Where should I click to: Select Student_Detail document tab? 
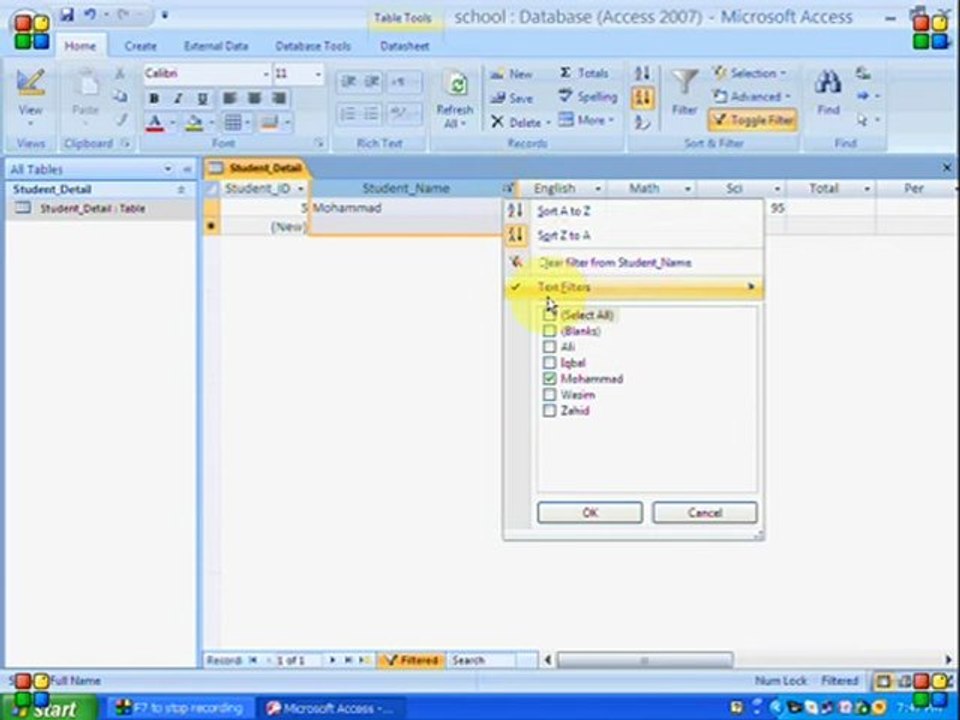(x=257, y=168)
